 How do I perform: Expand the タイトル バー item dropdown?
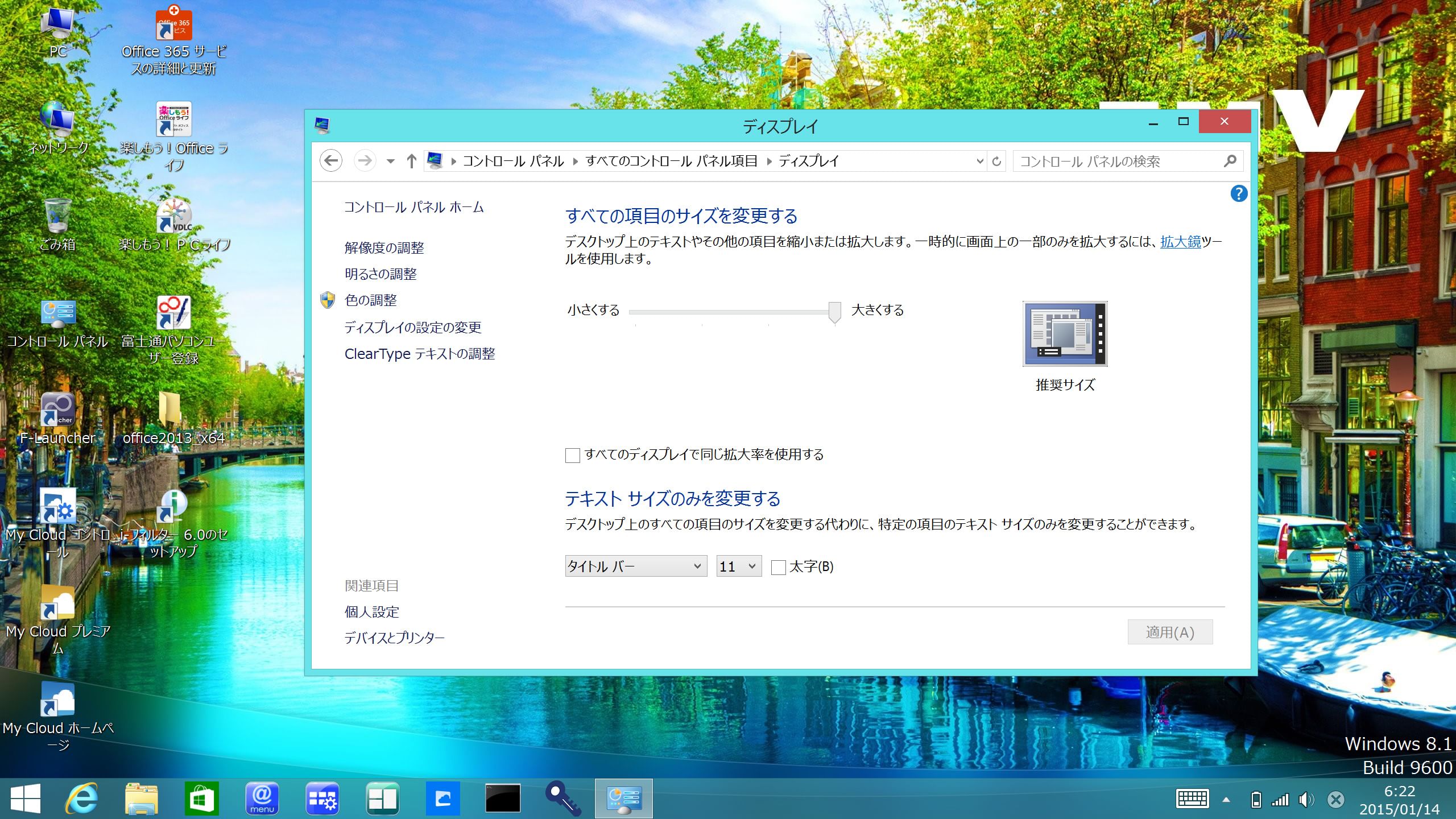(x=636, y=566)
